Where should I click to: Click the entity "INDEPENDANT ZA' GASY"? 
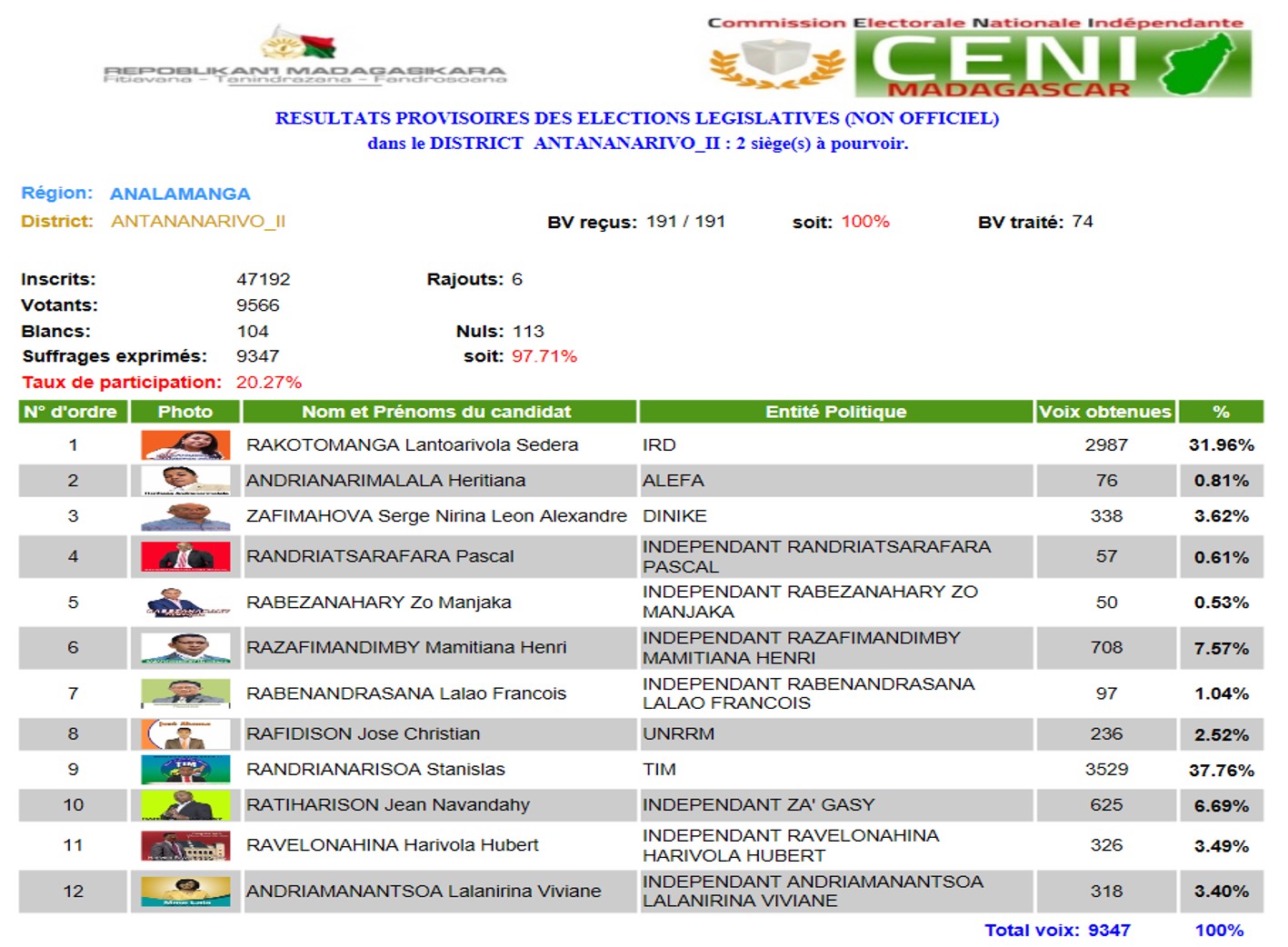pyautogui.click(x=759, y=805)
